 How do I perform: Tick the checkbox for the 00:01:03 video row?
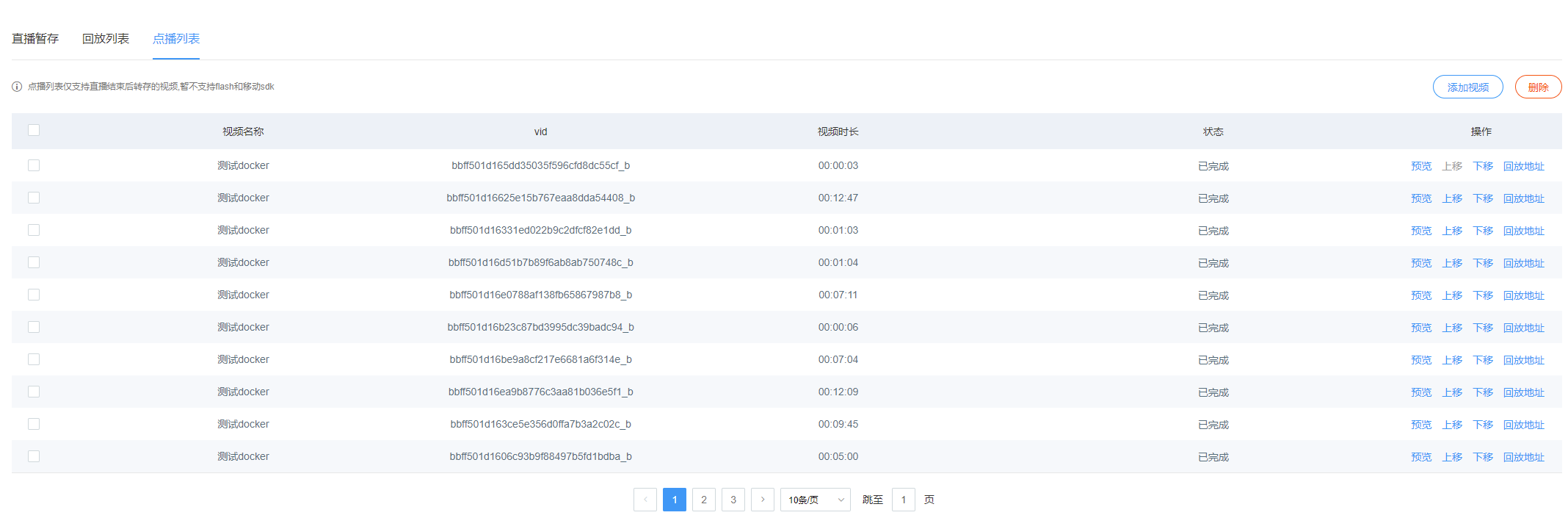34,230
